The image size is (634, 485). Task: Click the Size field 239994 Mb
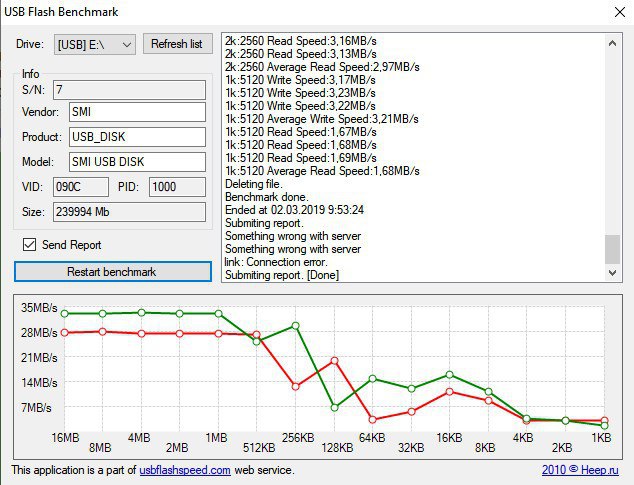[129, 212]
